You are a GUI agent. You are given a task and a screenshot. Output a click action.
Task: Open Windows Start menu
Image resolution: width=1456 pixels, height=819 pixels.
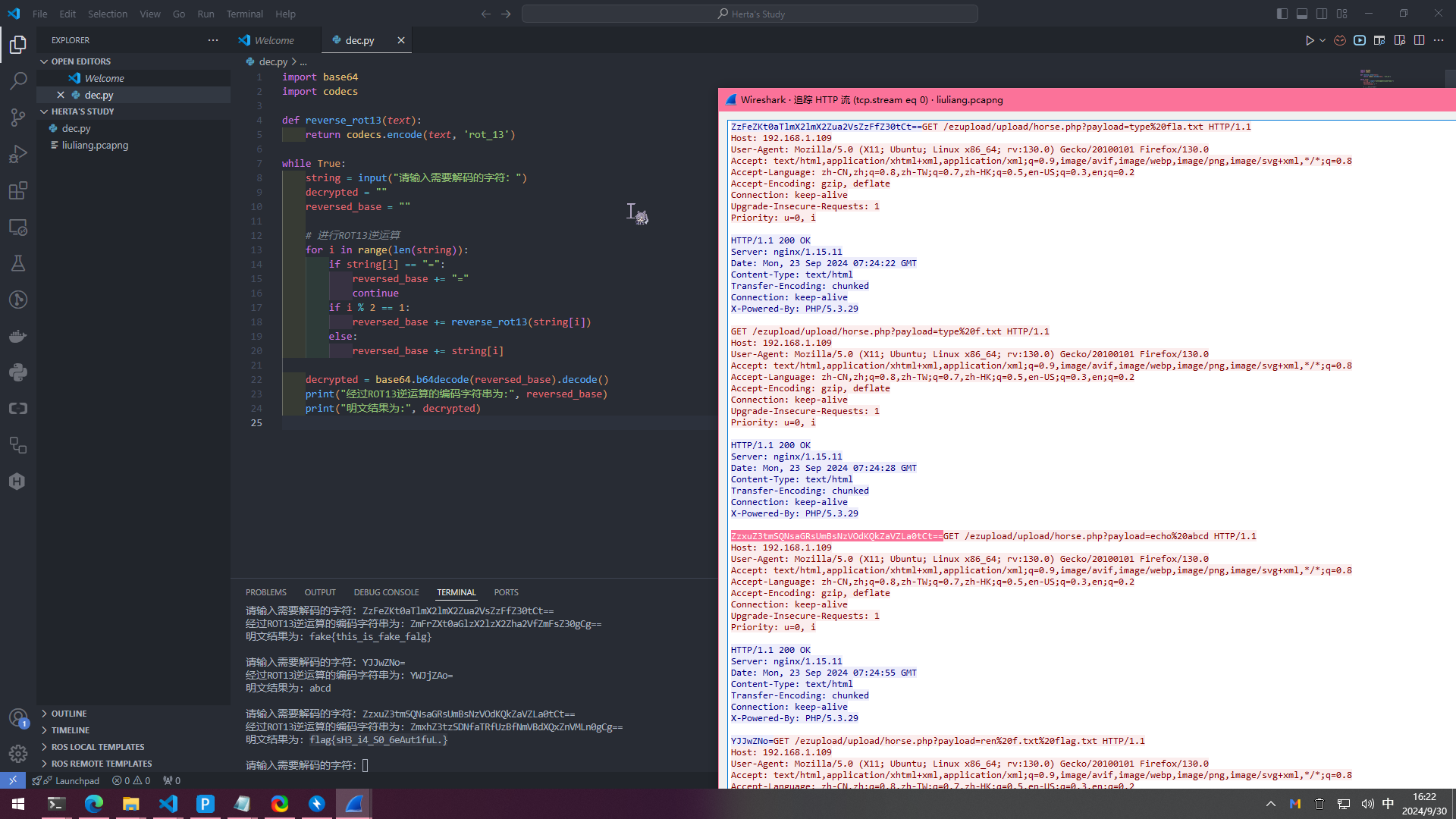tap(18, 804)
